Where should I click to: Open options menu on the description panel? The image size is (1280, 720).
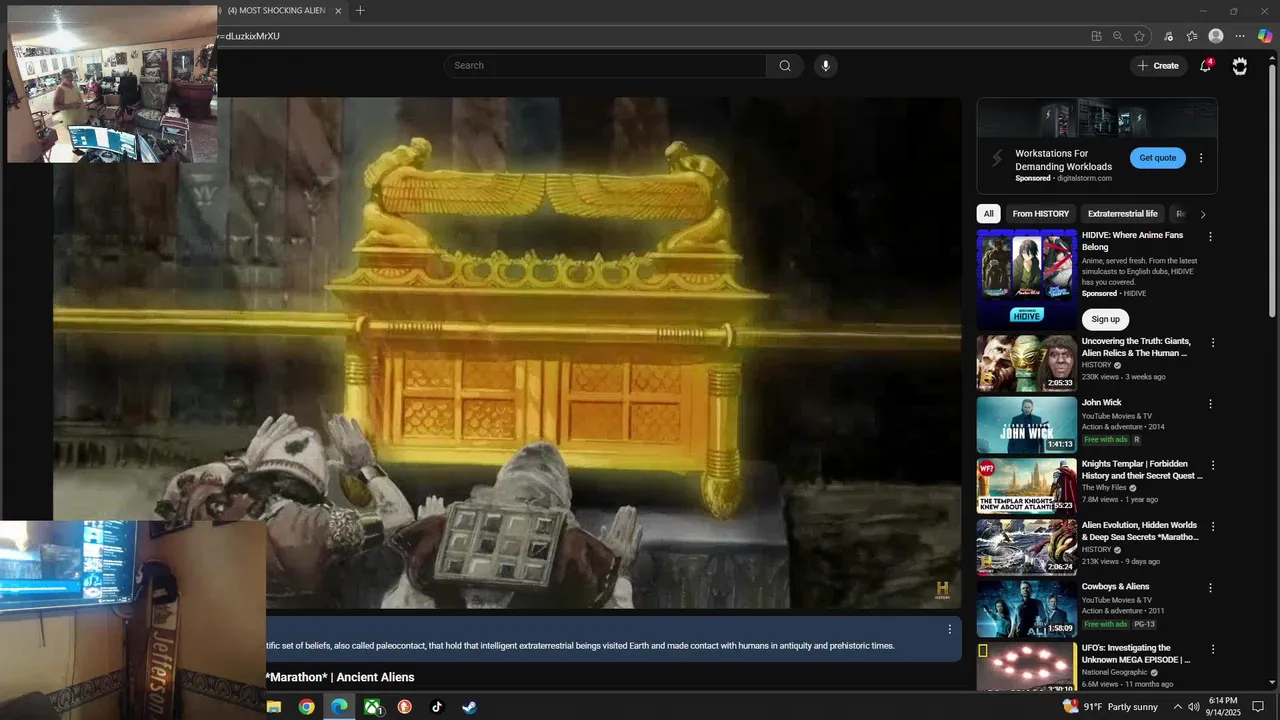[950, 629]
